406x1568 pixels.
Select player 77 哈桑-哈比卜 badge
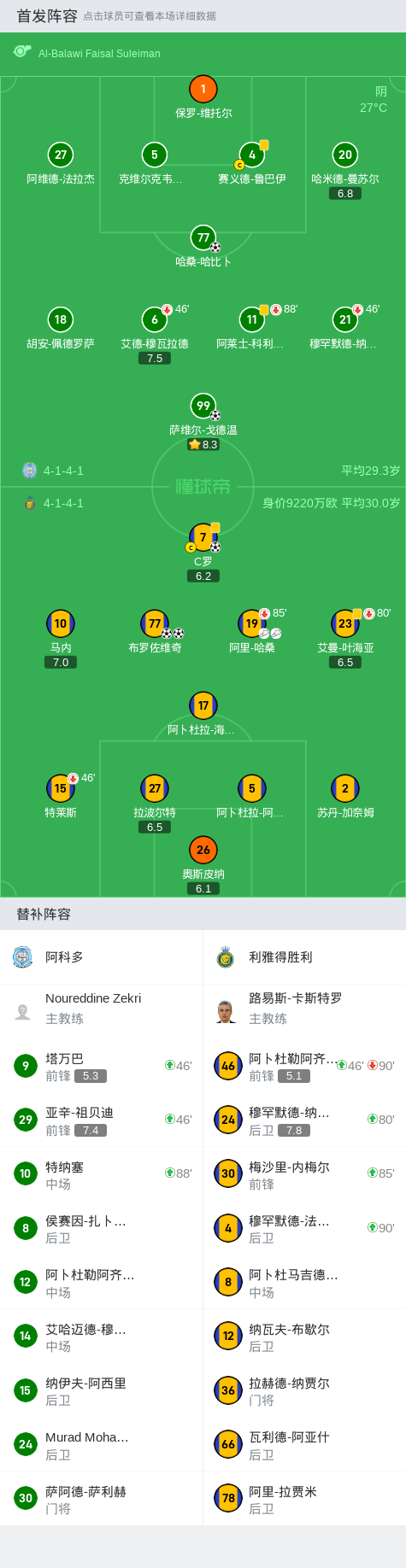click(x=203, y=237)
